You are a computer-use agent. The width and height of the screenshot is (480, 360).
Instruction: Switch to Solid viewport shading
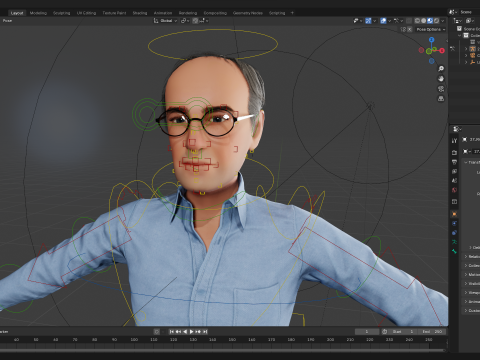423,21
